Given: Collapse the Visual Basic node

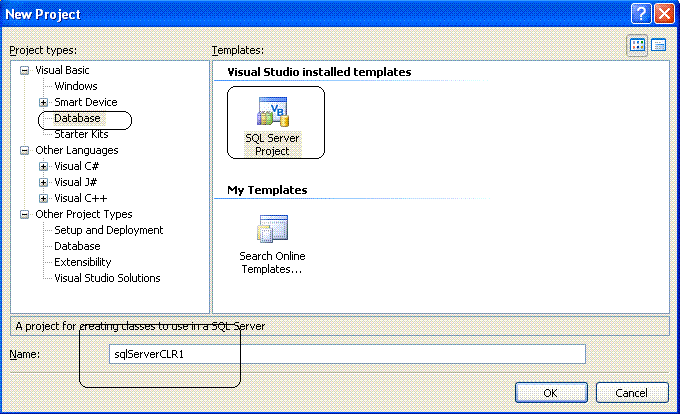Looking at the screenshot, I should click(25, 70).
